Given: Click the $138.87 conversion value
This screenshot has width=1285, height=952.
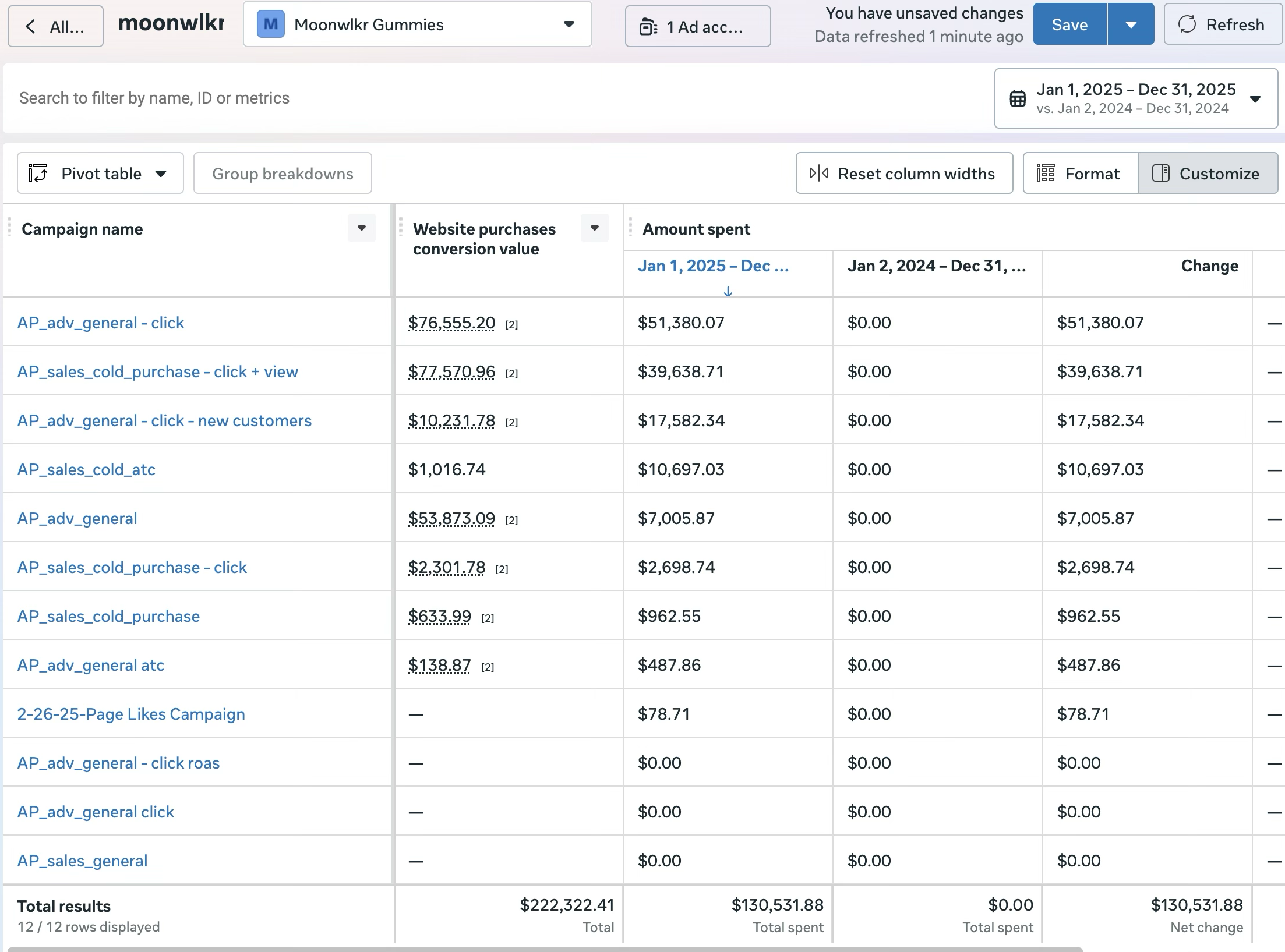Looking at the screenshot, I should pyautogui.click(x=439, y=665).
